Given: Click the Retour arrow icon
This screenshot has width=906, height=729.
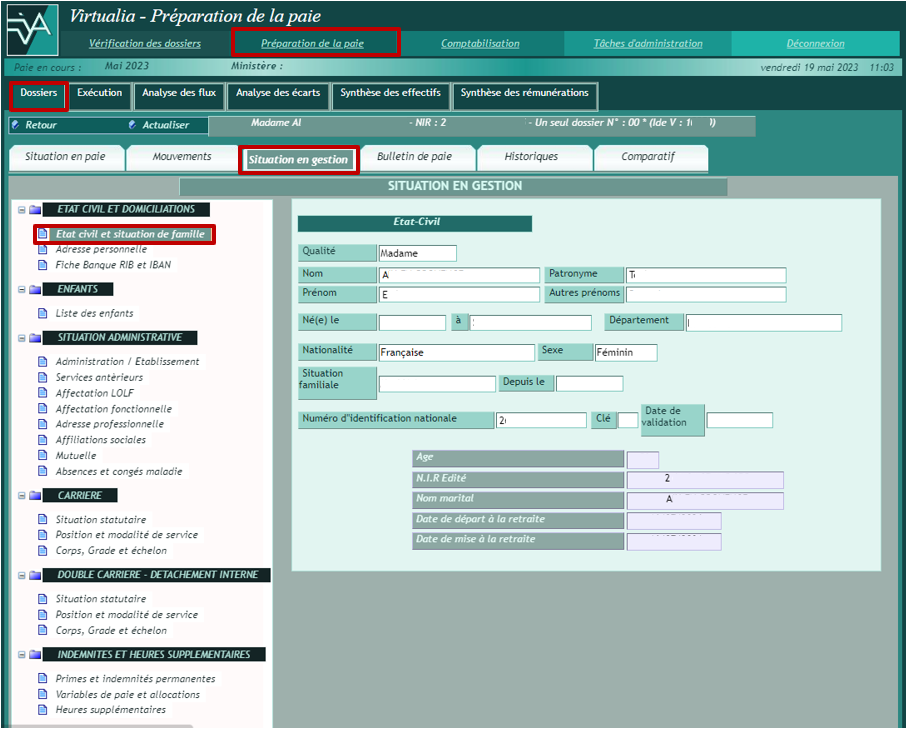Looking at the screenshot, I should [16, 125].
